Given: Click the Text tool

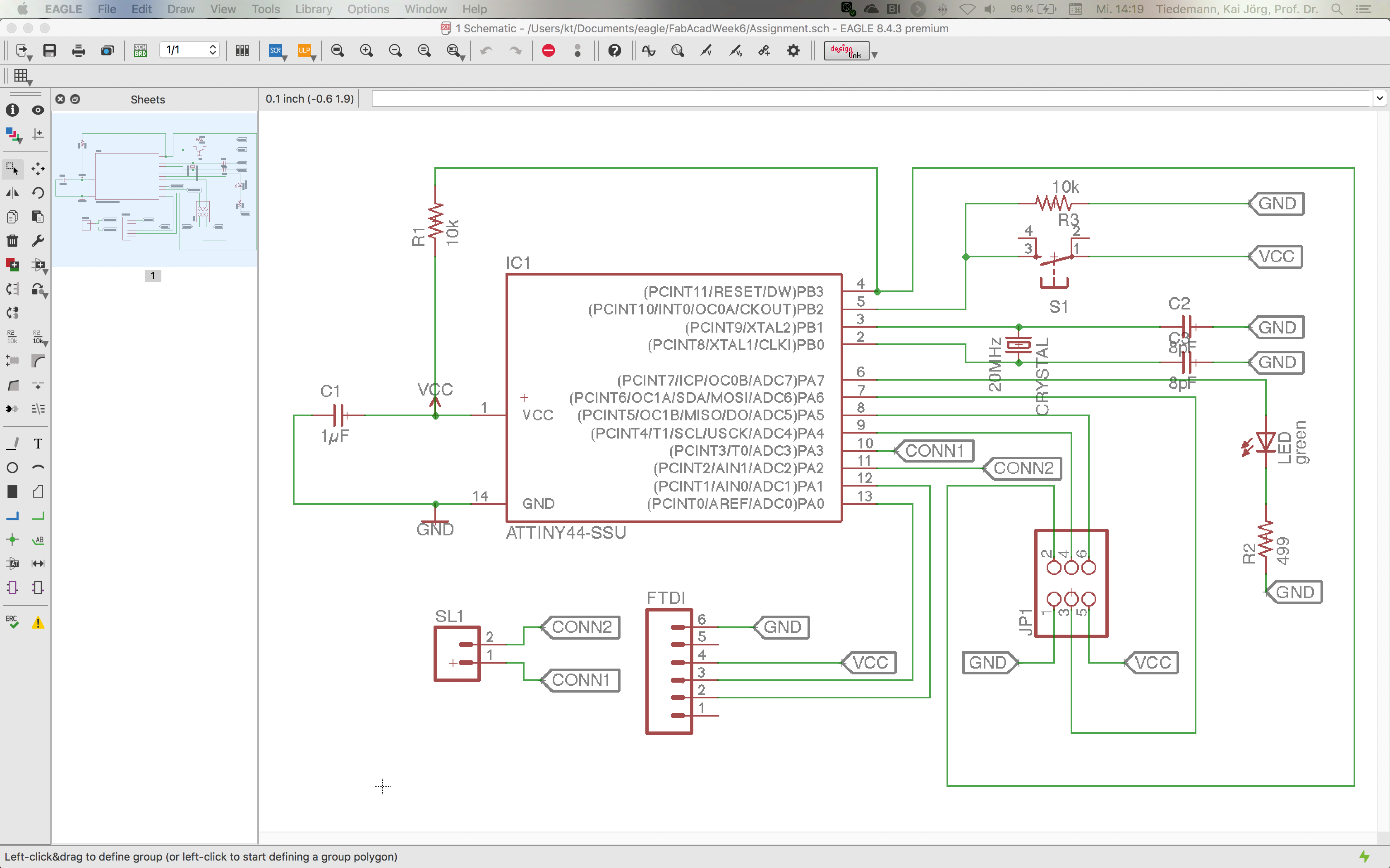Looking at the screenshot, I should [38, 444].
